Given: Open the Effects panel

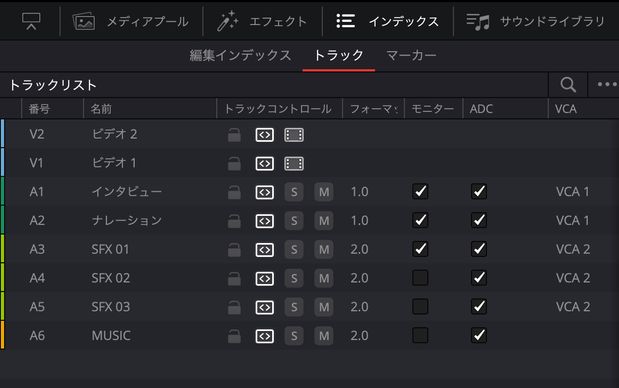Looking at the screenshot, I should click(262, 21).
